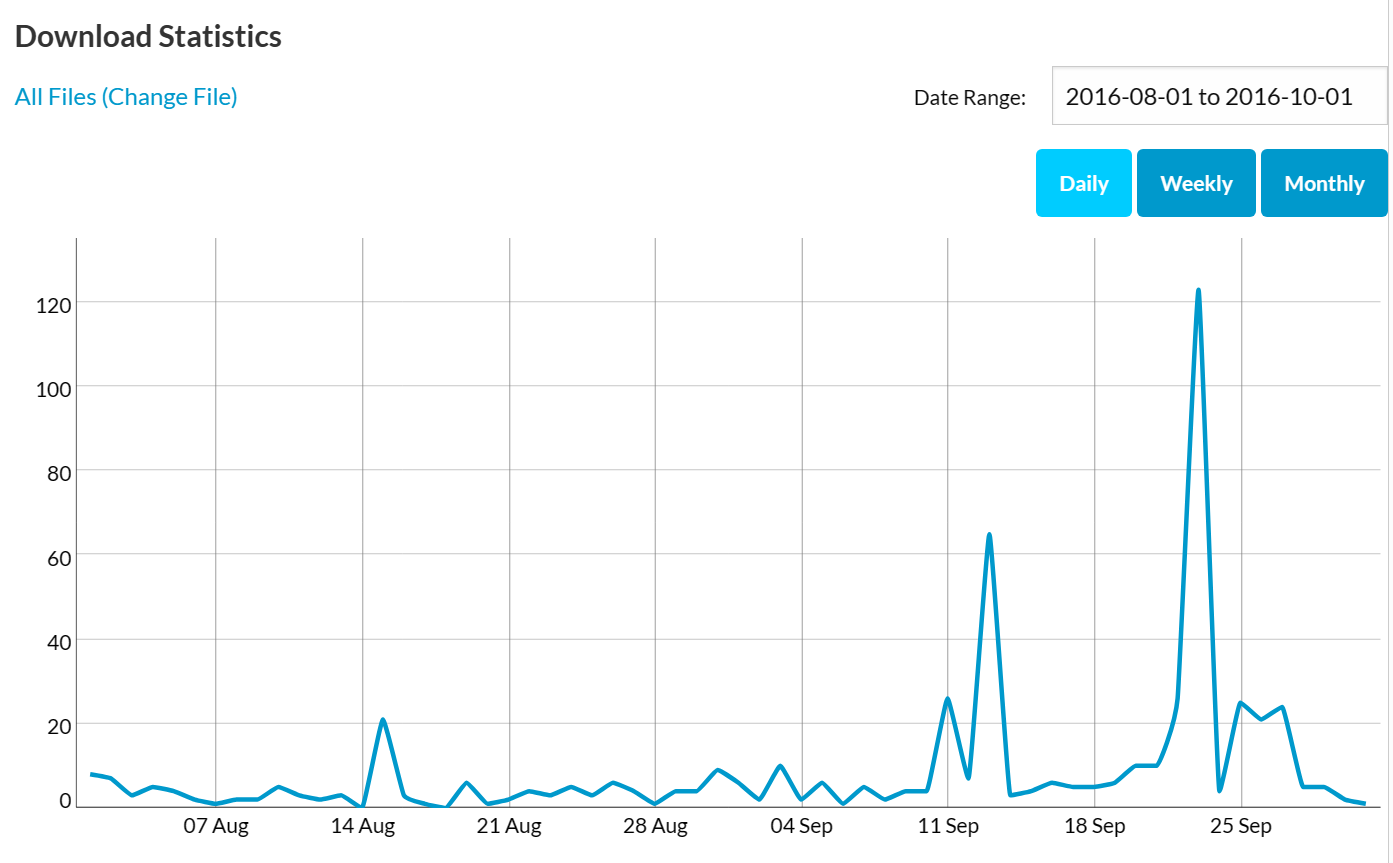Click the 28 Aug axis label
The height and width of the screenshot is (863, 1393).
point(655,827)
